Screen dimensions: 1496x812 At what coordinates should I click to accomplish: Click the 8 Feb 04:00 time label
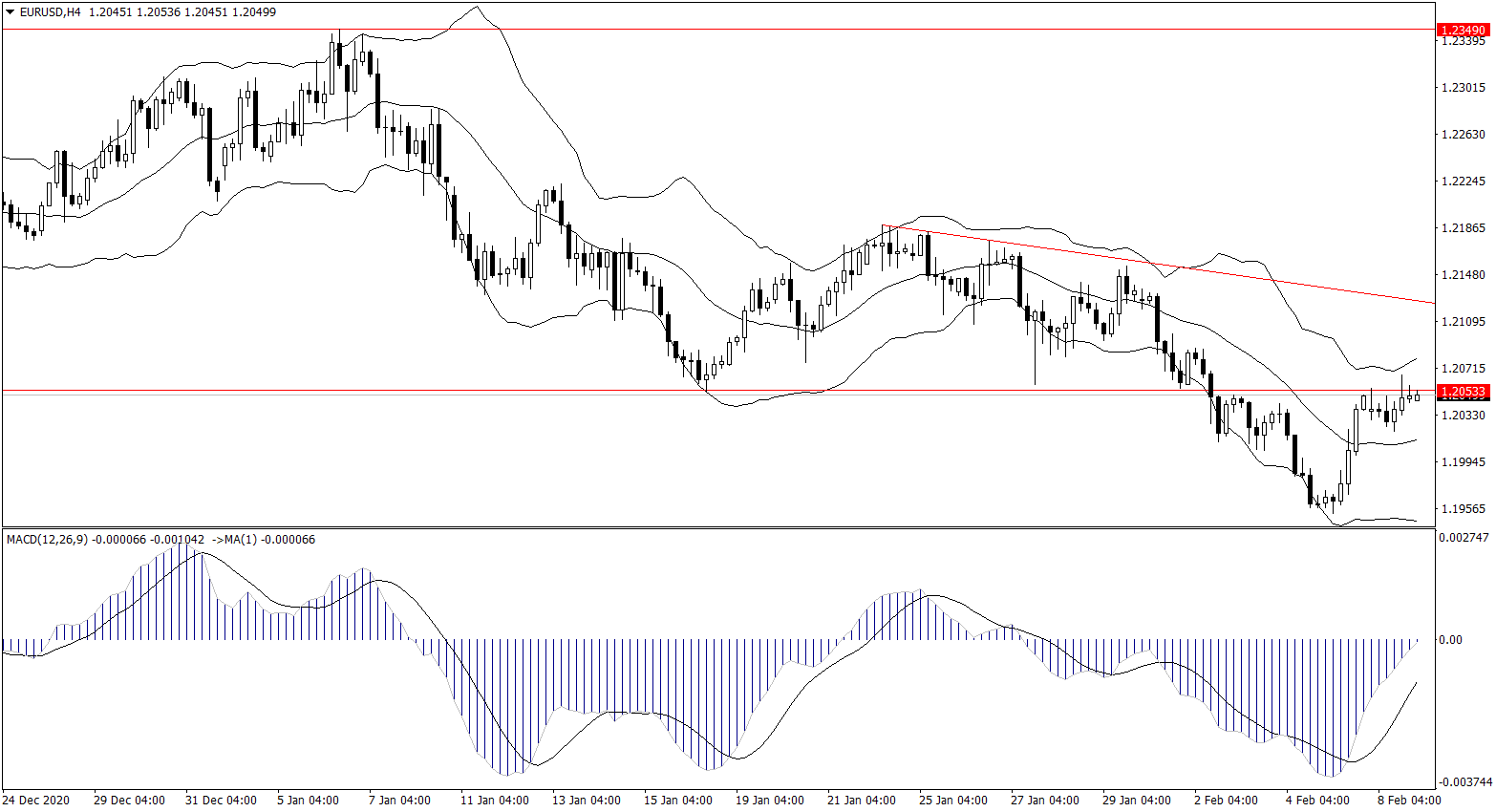(1409, 801)
